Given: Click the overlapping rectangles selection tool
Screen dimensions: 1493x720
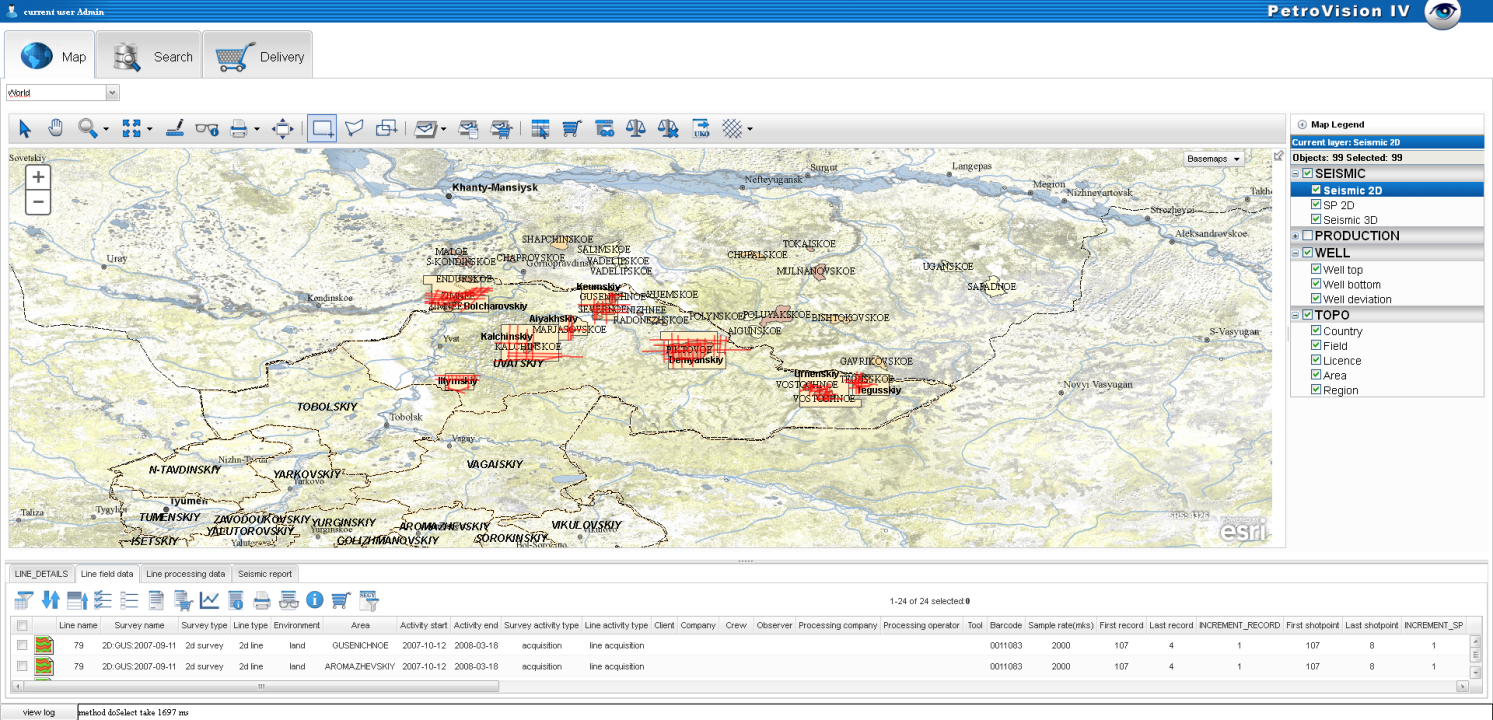Looking at the screenshot, I should coord(386,128).
